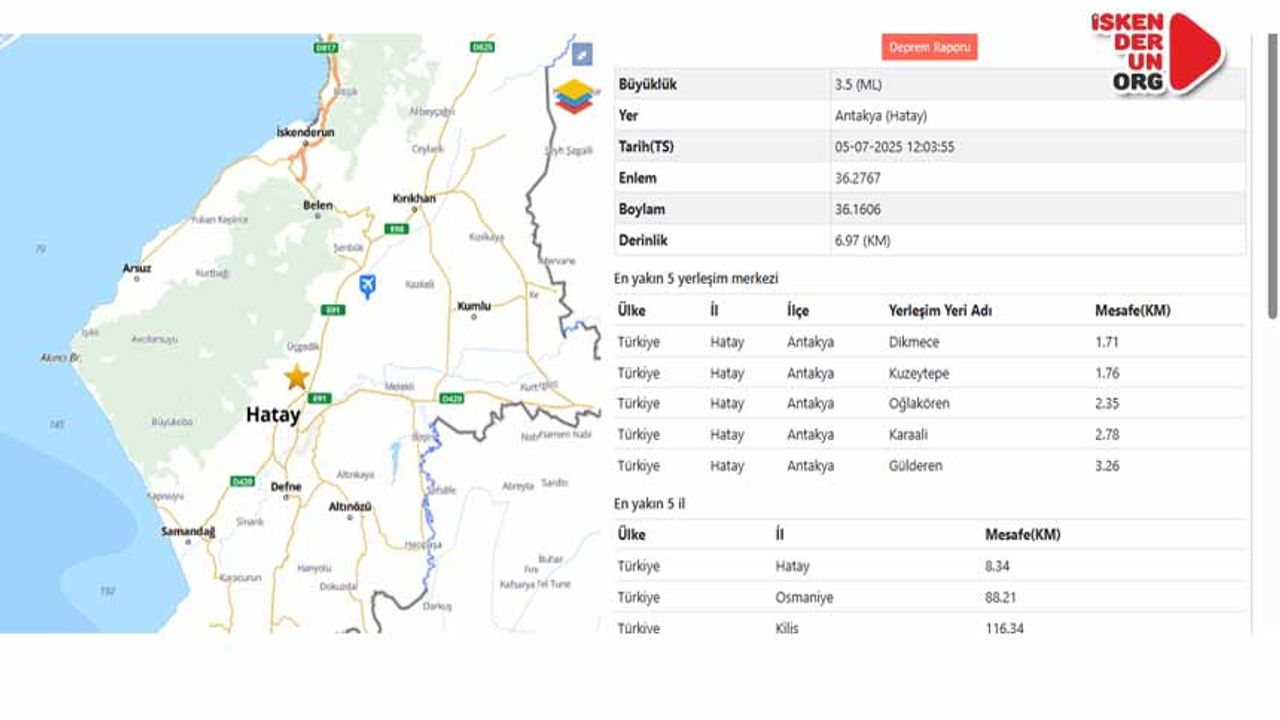Click the Kırıkhan town label
The width and height of the screenshot is (1280, 720).
414,198
